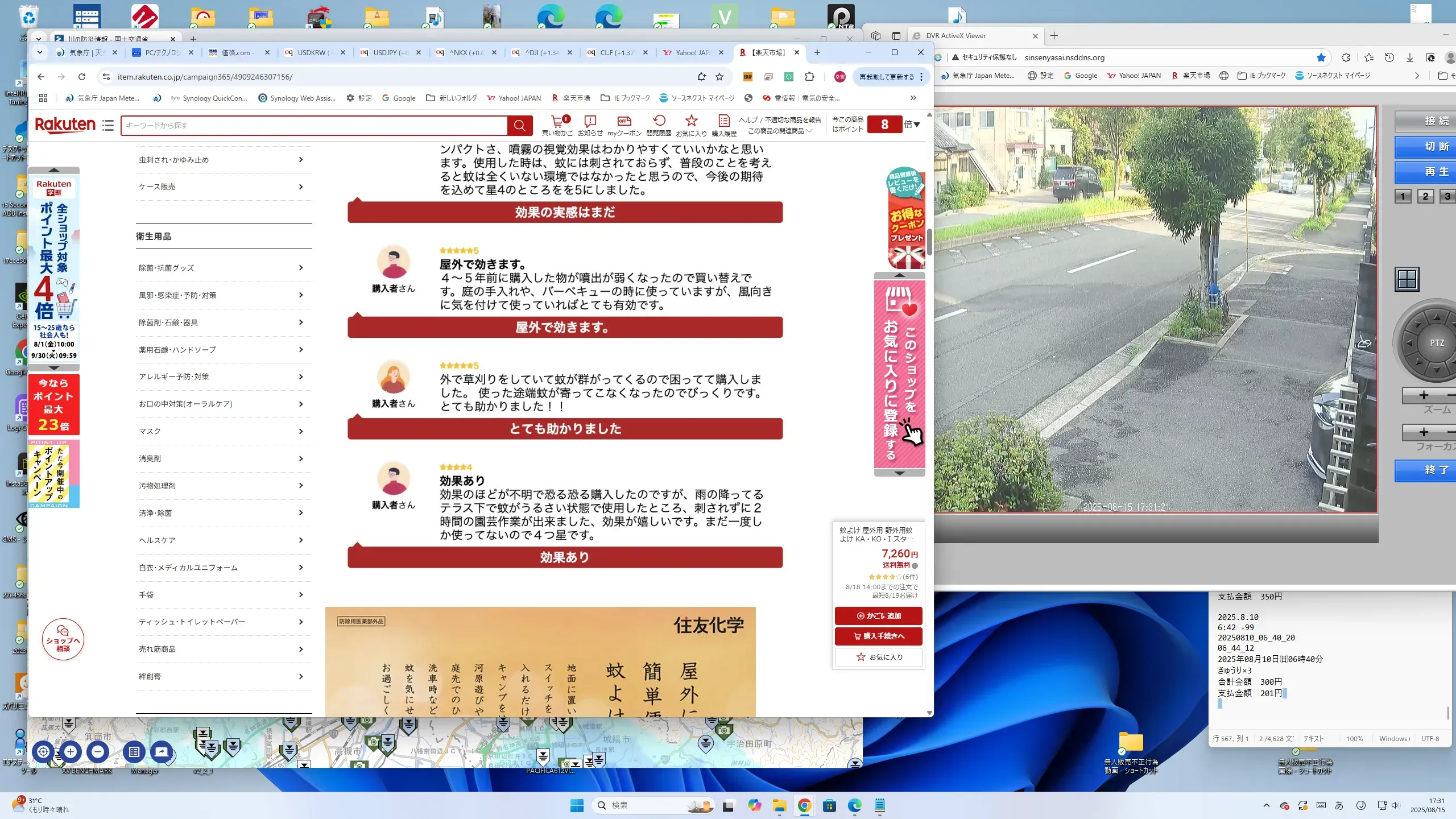Image resolution: width=1456 pixels, height=819 pixels.
Task: Open Rakuten category hamburger menu
Action: tap(108, 125)
